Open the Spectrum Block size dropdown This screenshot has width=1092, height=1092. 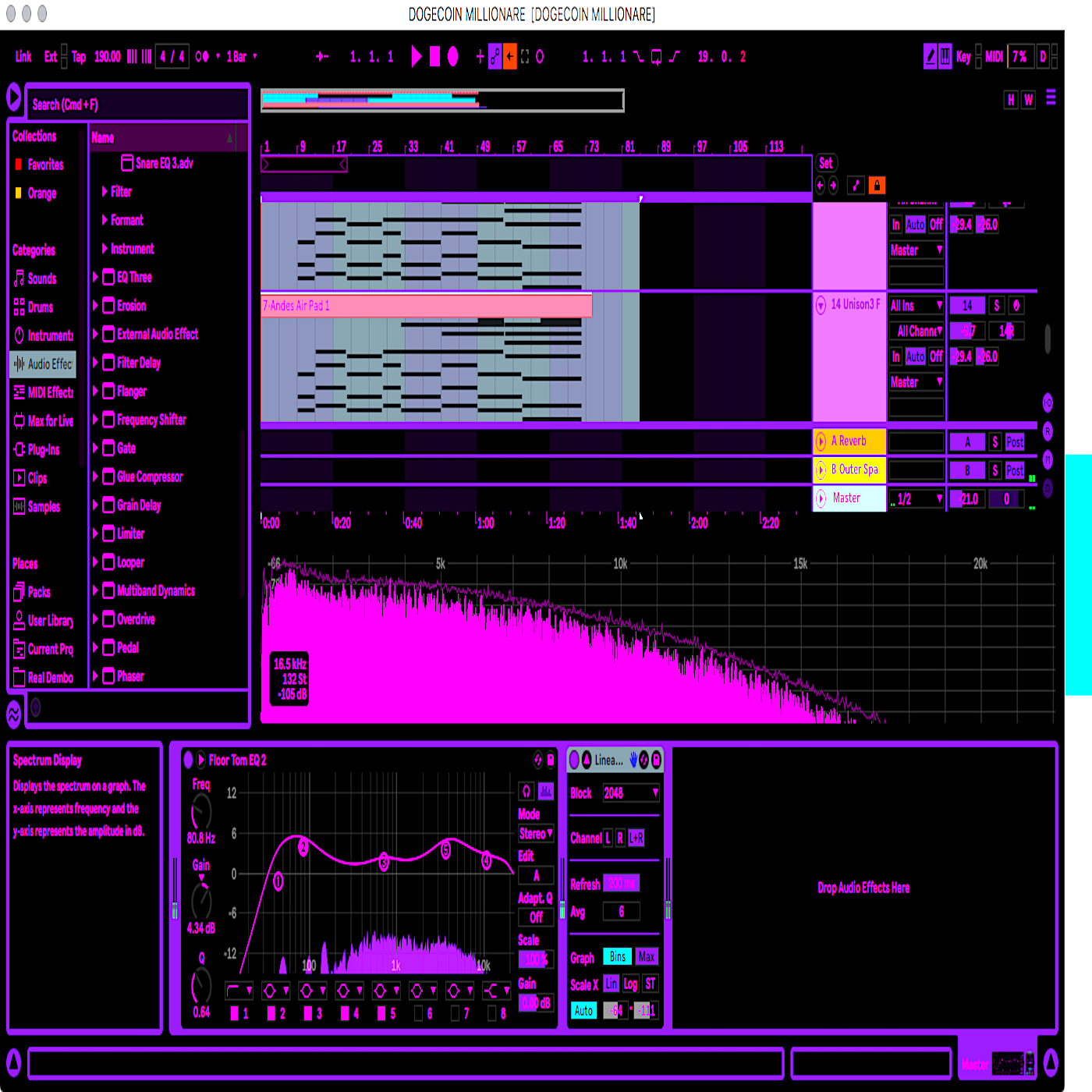631,793
